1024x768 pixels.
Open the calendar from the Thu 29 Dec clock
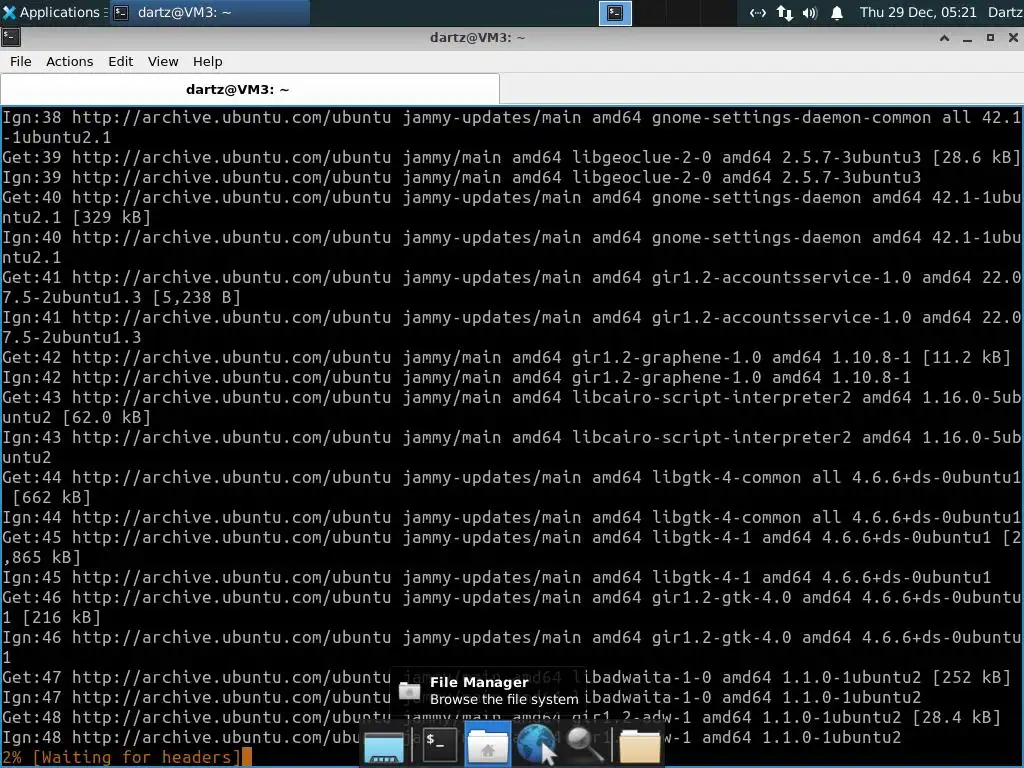pyautogui.click(x=918, y=12)
